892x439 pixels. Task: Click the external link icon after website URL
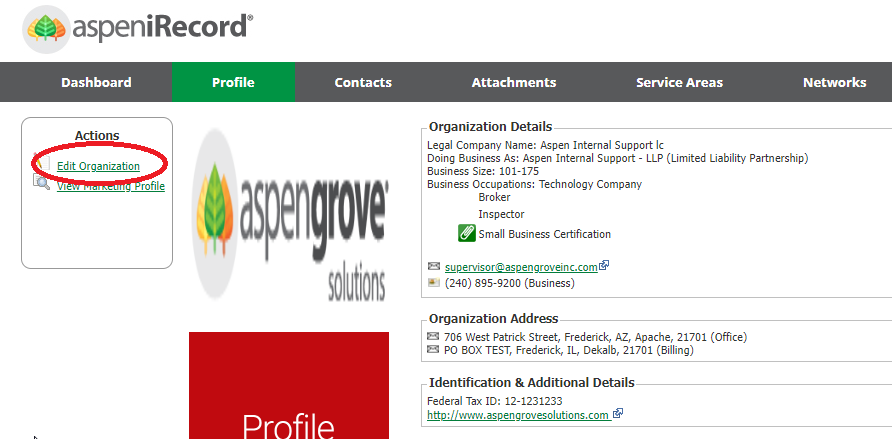tap(618, 413)
